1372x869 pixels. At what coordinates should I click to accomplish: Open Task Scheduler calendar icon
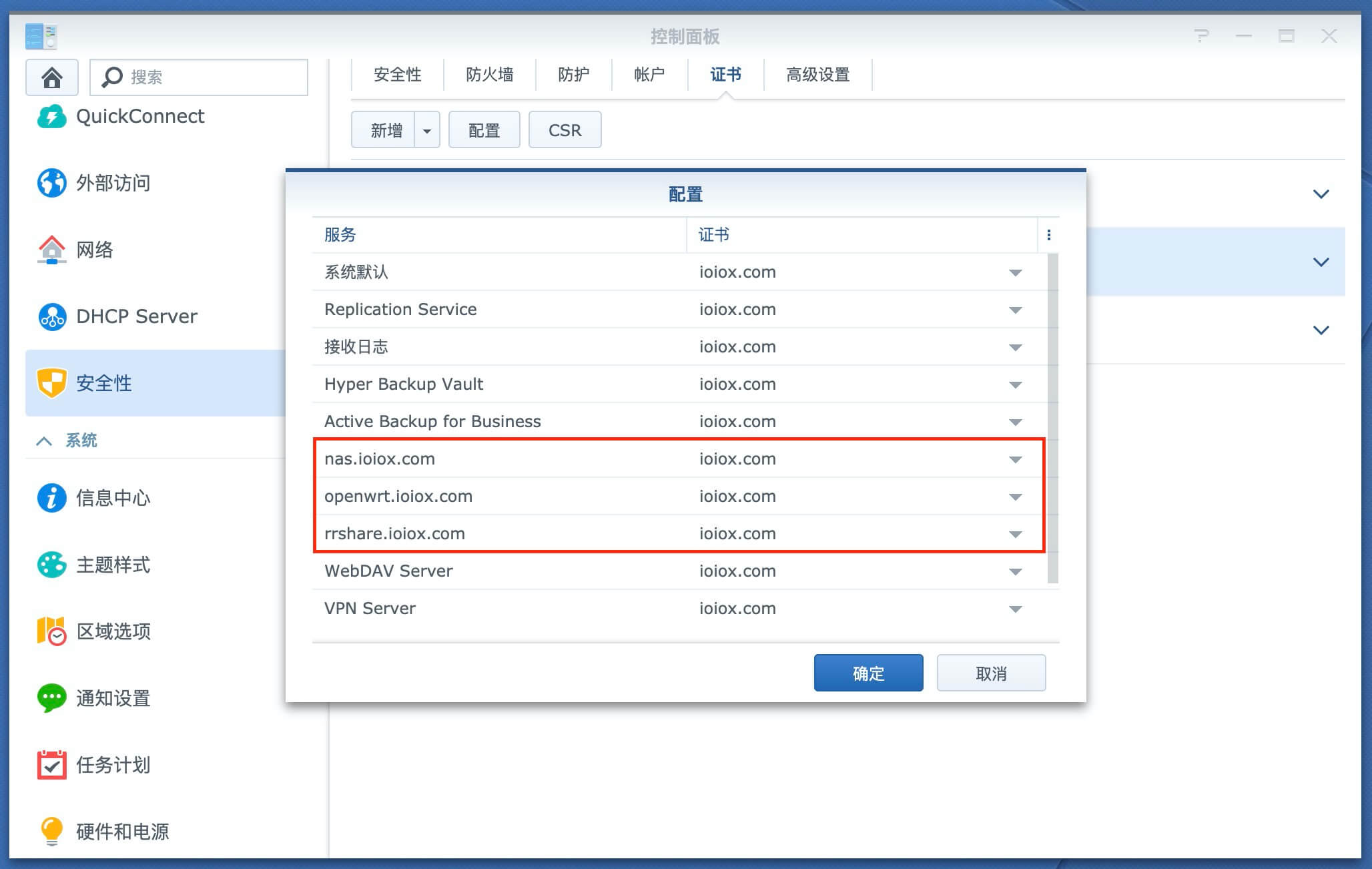pyautogui.click(x=51, y=765)
